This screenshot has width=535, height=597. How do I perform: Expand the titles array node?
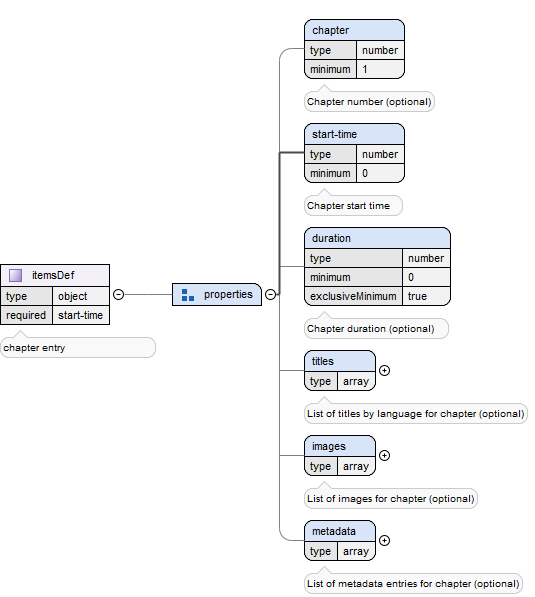(385, 370)
